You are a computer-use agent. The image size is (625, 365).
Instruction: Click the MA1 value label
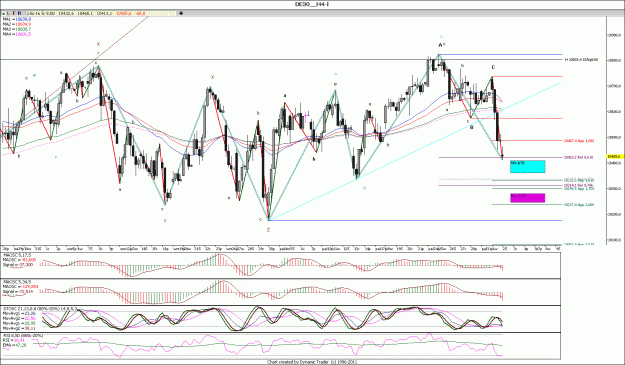(x=17, y=19)
